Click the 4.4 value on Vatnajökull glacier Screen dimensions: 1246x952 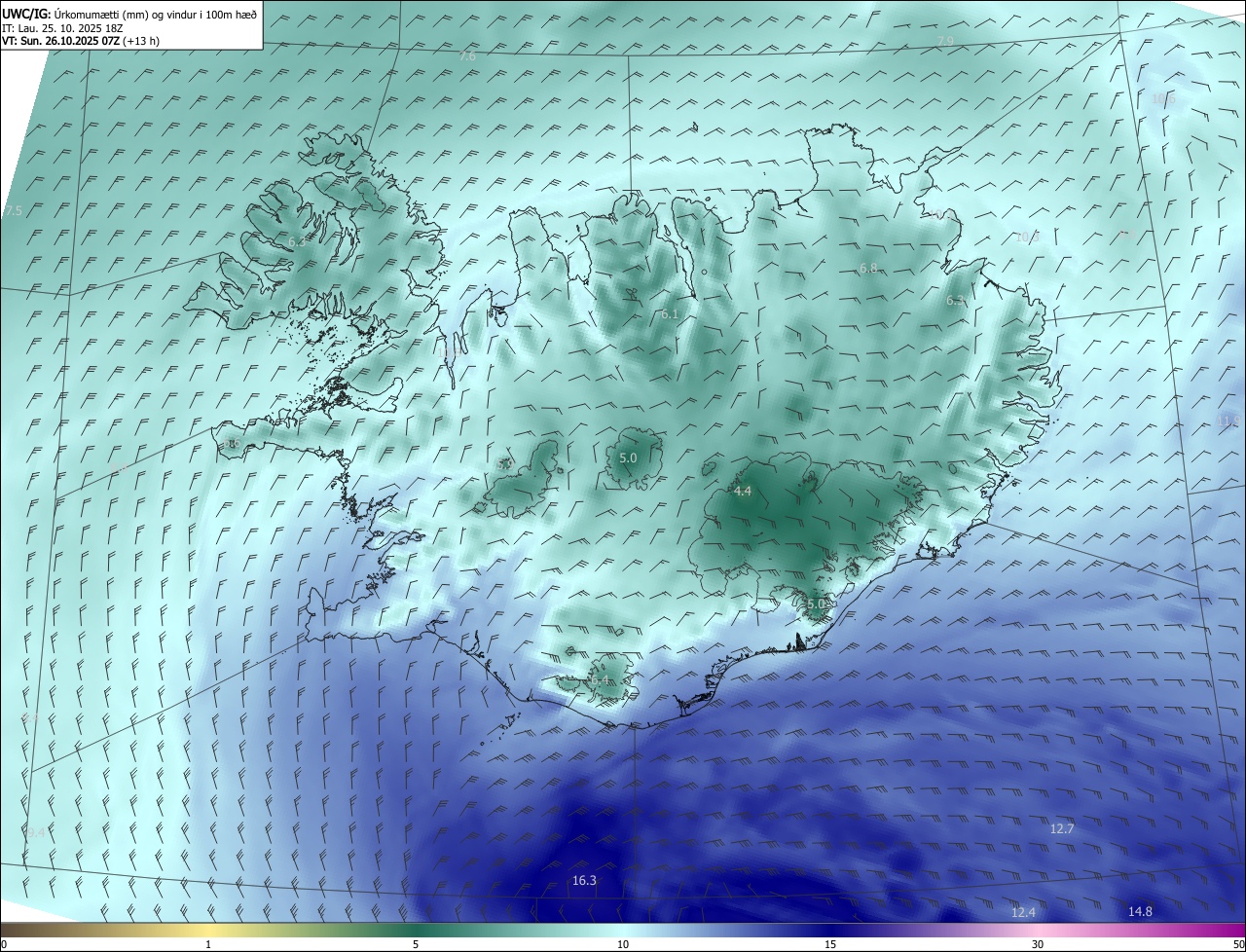coord(743,492)
